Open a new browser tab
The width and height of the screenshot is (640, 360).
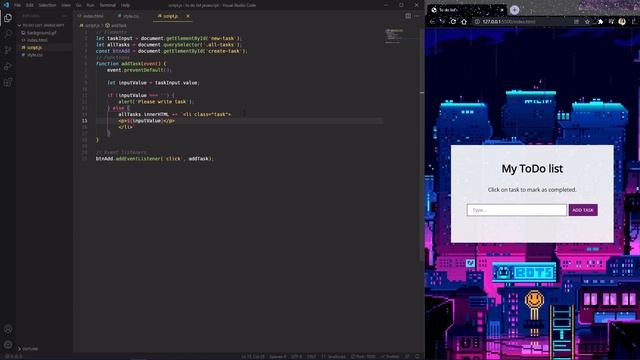tap(514, 10)
